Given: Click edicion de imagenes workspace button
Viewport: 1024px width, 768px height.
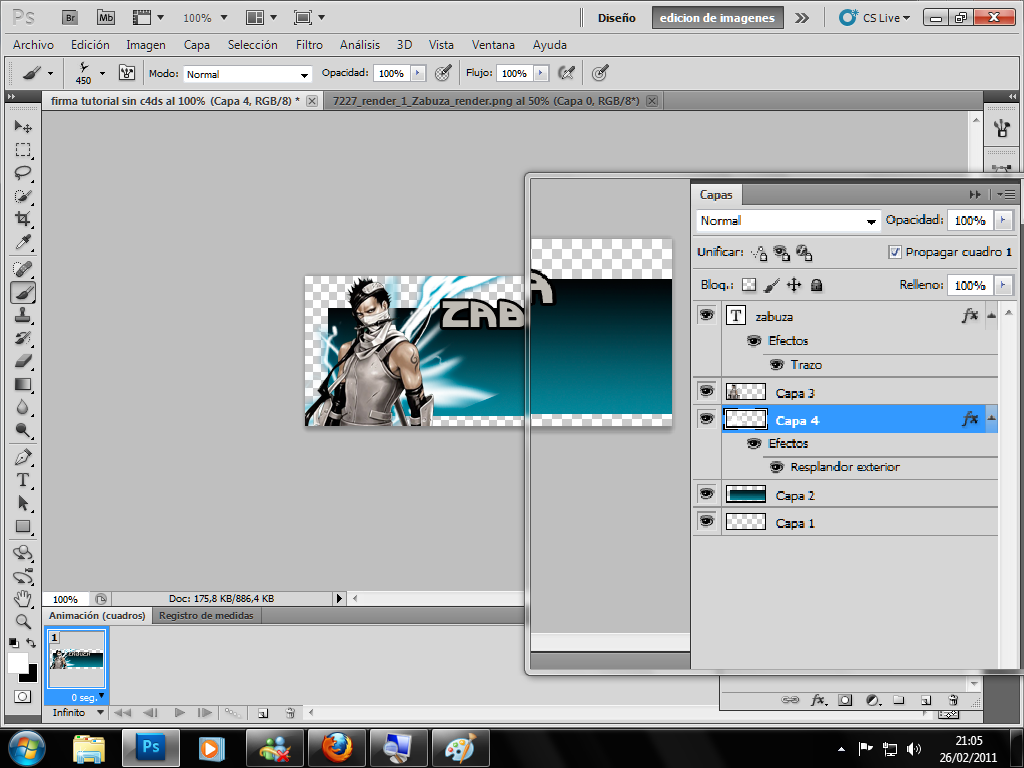Looking at the screenshot, I should pos(717,18).
